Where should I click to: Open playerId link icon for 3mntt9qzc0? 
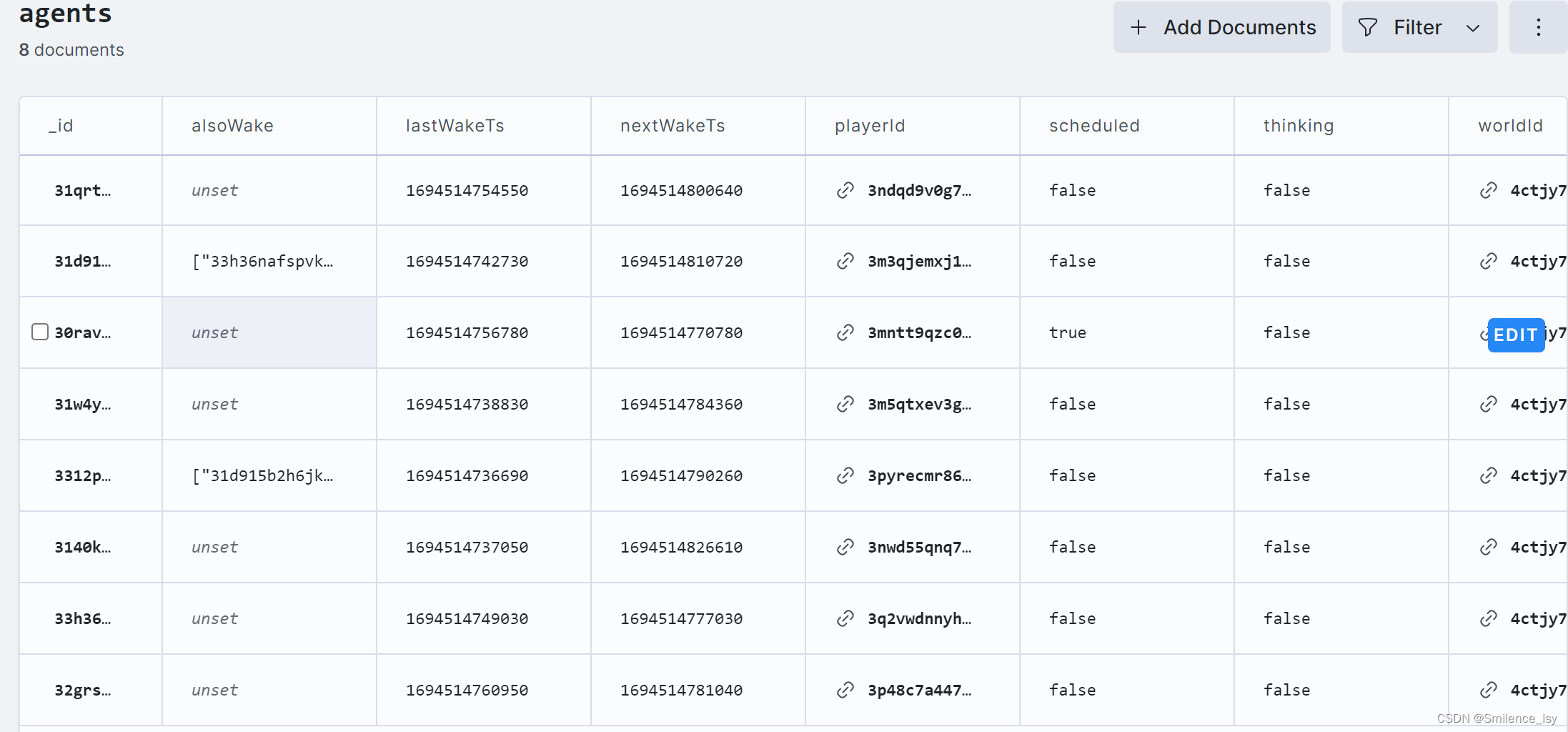(x=845, y=332)
